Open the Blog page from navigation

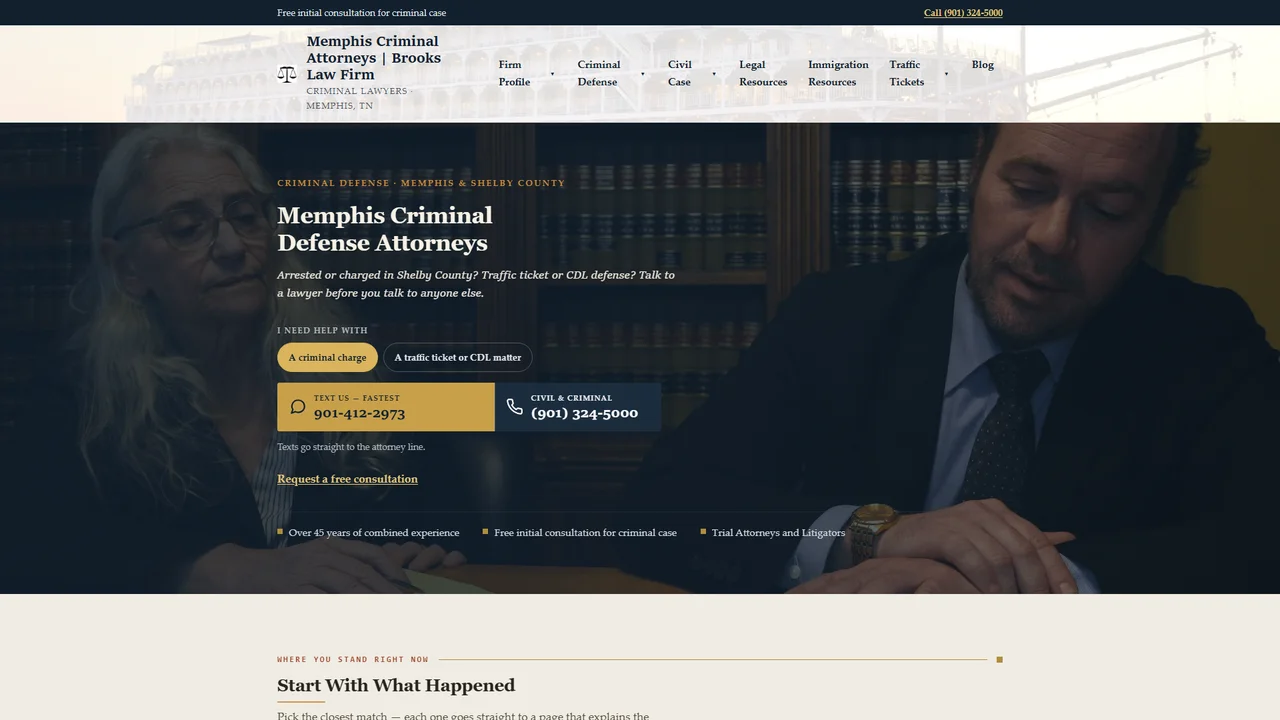pos(983,65)
